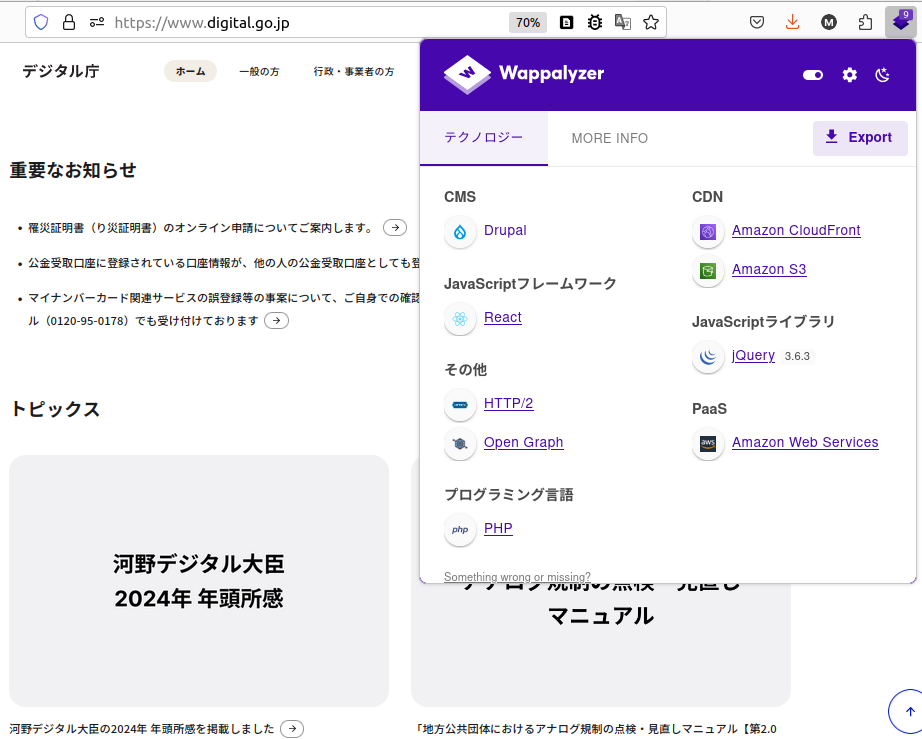
Task: Click arrow next to 罹災証明書 notice
Action: [x=395, y=228]
